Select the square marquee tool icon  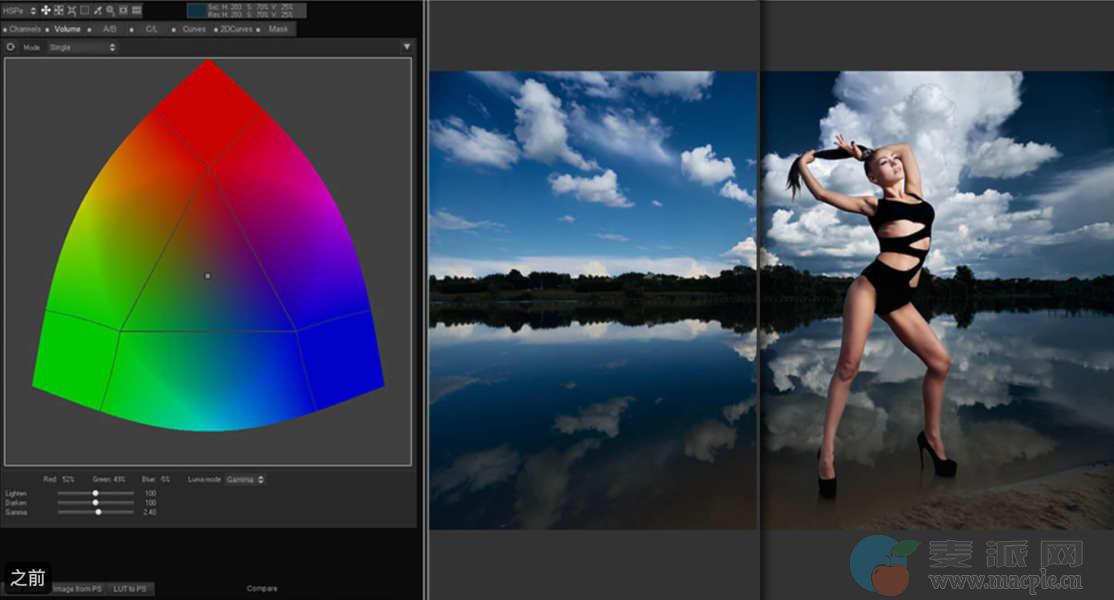tap(85, 10)
